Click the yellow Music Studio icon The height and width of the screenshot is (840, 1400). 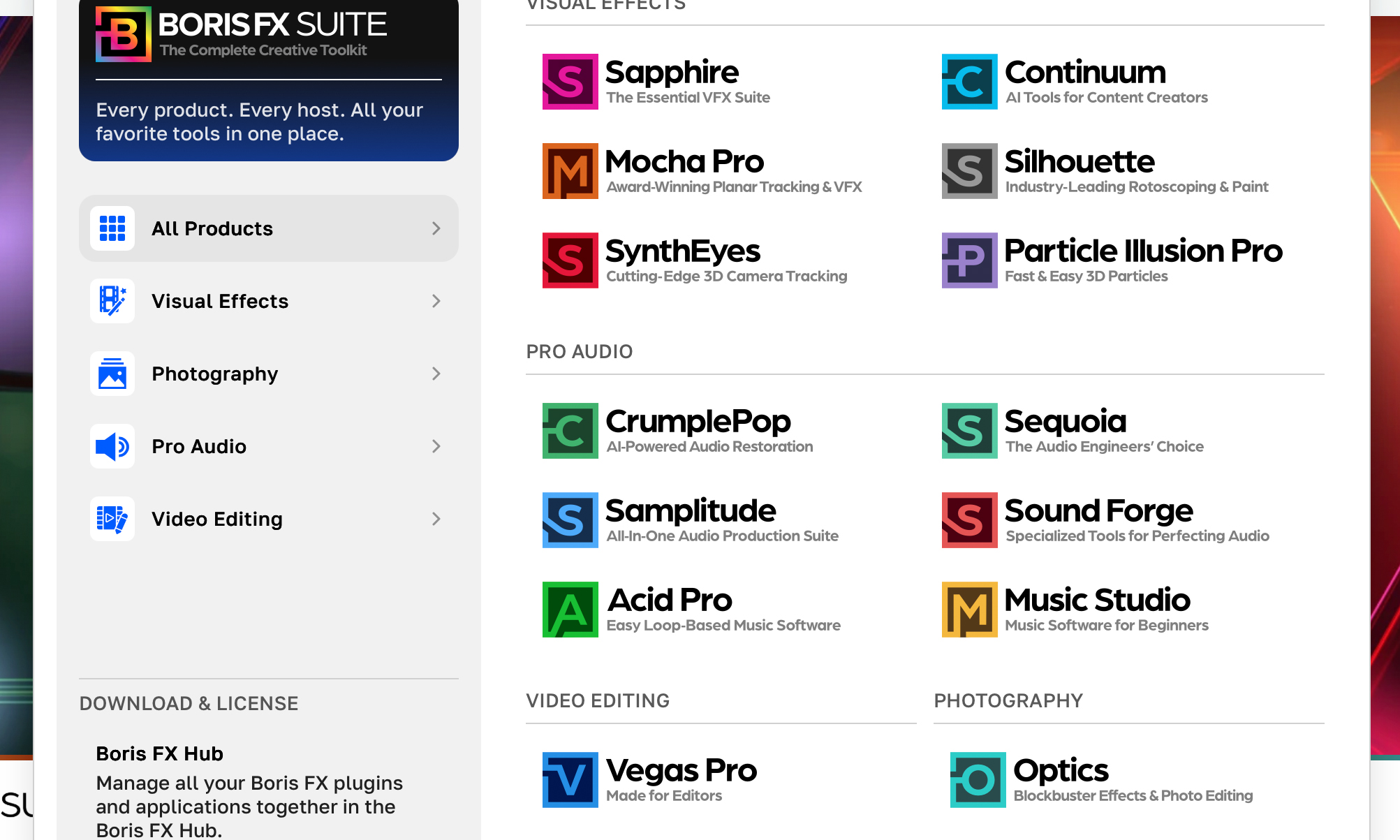969,610
